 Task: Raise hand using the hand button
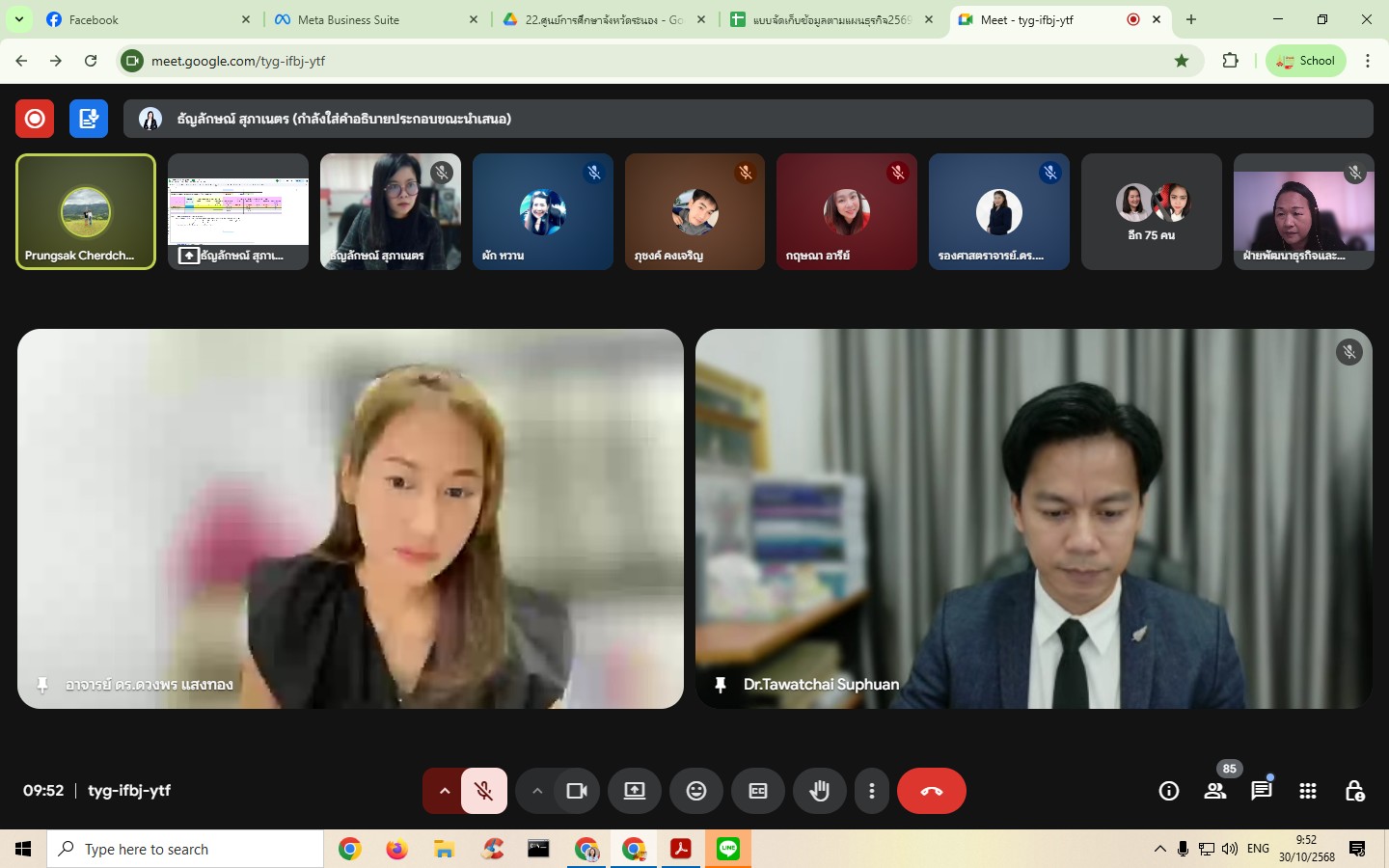[820, 791]
